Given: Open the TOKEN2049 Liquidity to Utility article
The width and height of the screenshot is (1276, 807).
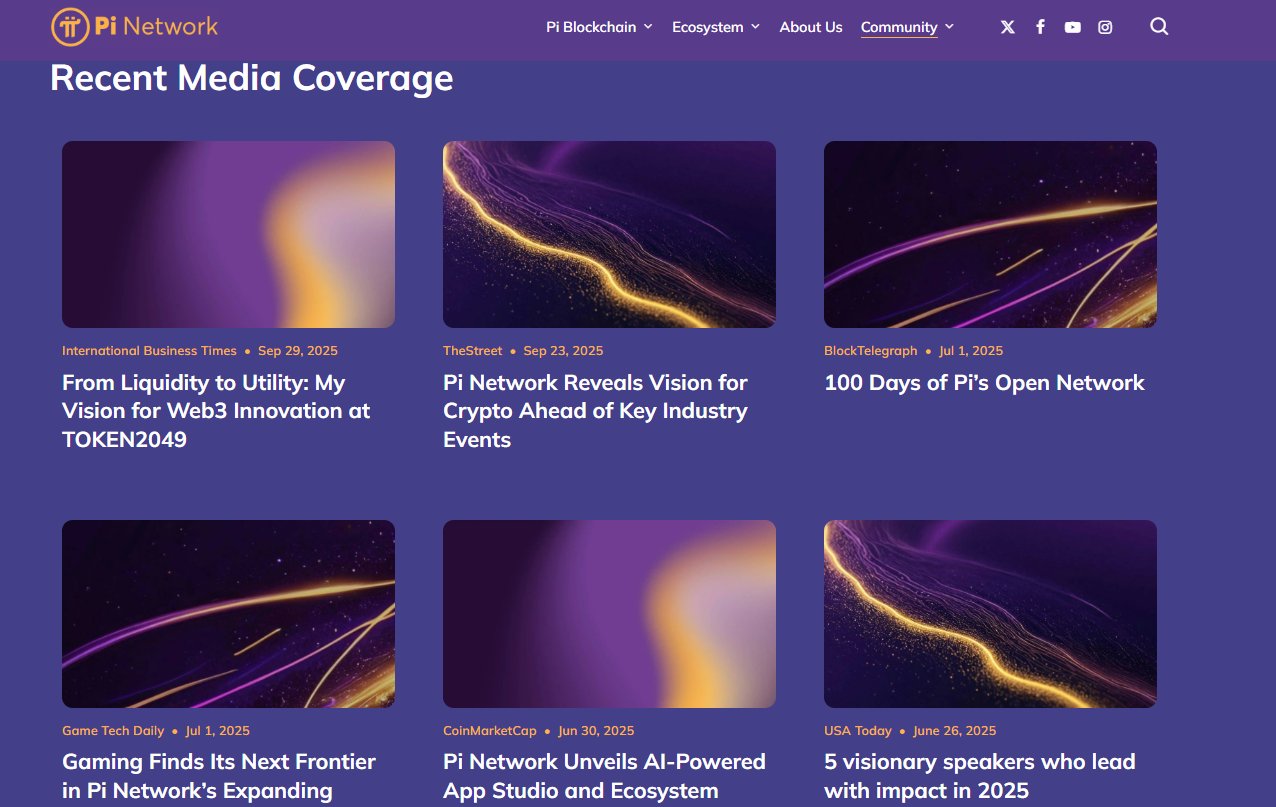Looking at the screenshot, I should [216, 411].
